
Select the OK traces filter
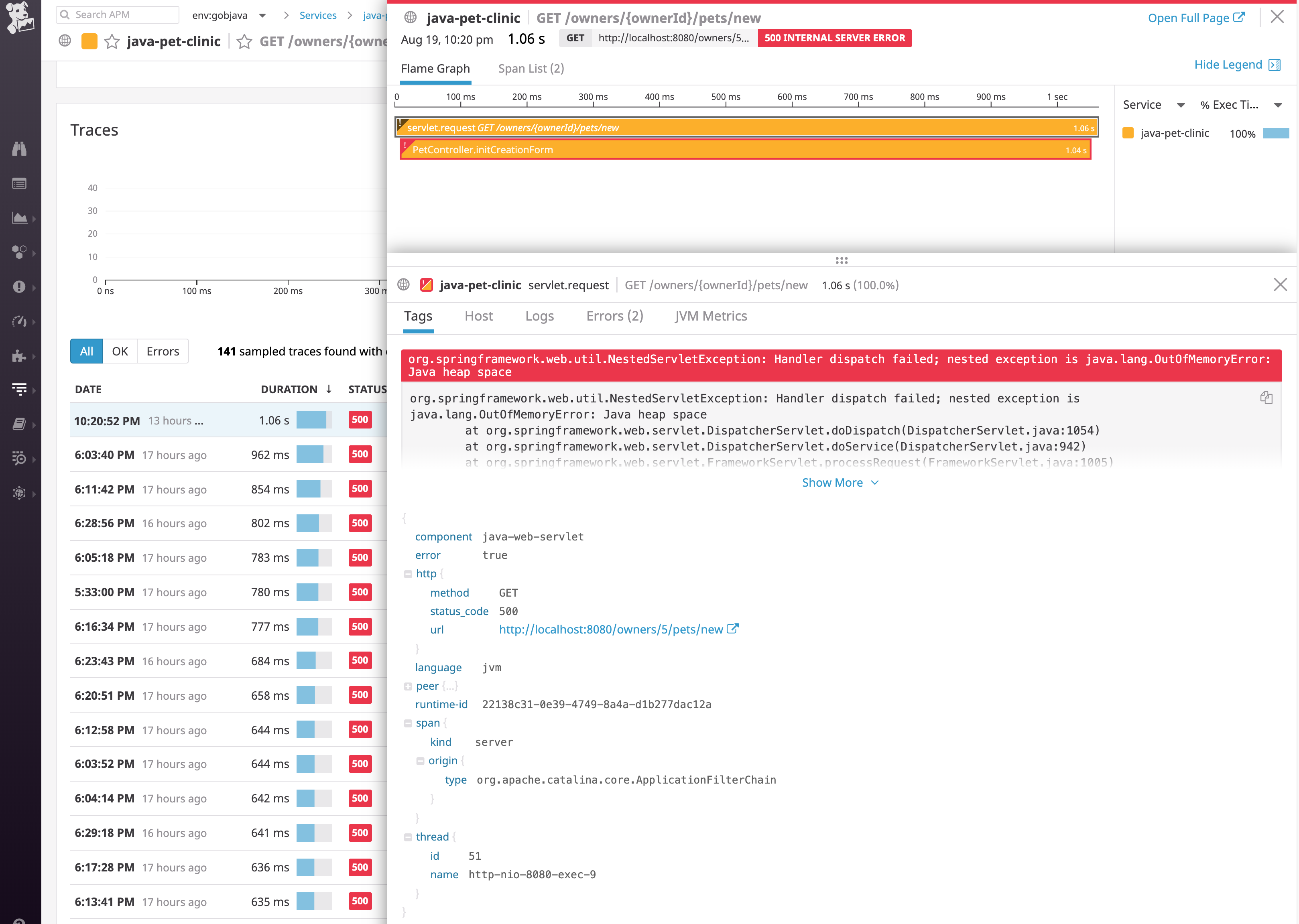pos(120,351)
